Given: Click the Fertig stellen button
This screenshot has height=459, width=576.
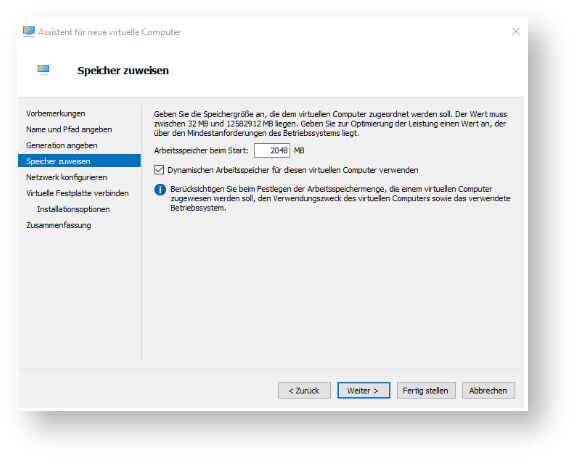Looking at the screenshot, I should click(x=426, y=391).
